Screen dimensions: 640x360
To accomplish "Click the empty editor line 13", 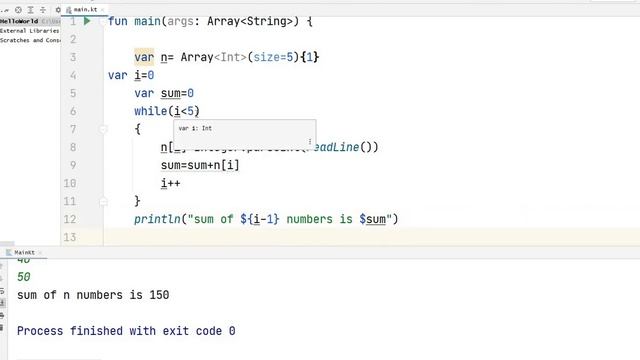I will point(371,237).
